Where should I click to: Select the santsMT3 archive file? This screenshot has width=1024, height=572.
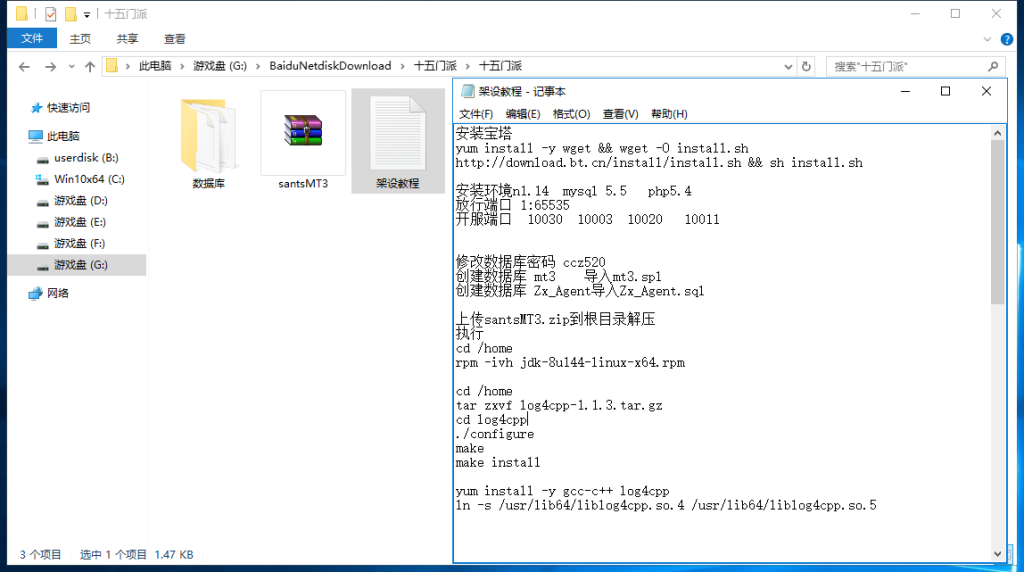tap(303, 142)
